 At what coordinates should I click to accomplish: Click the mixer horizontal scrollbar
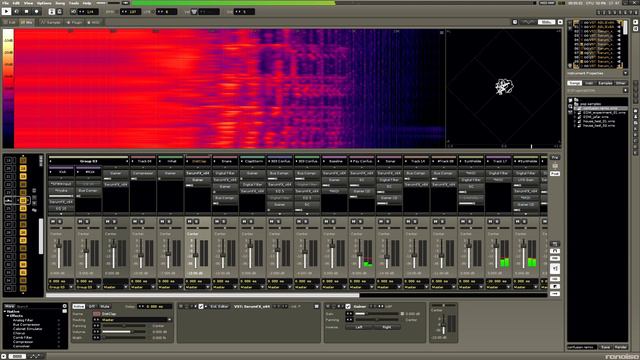click(203, 295)
